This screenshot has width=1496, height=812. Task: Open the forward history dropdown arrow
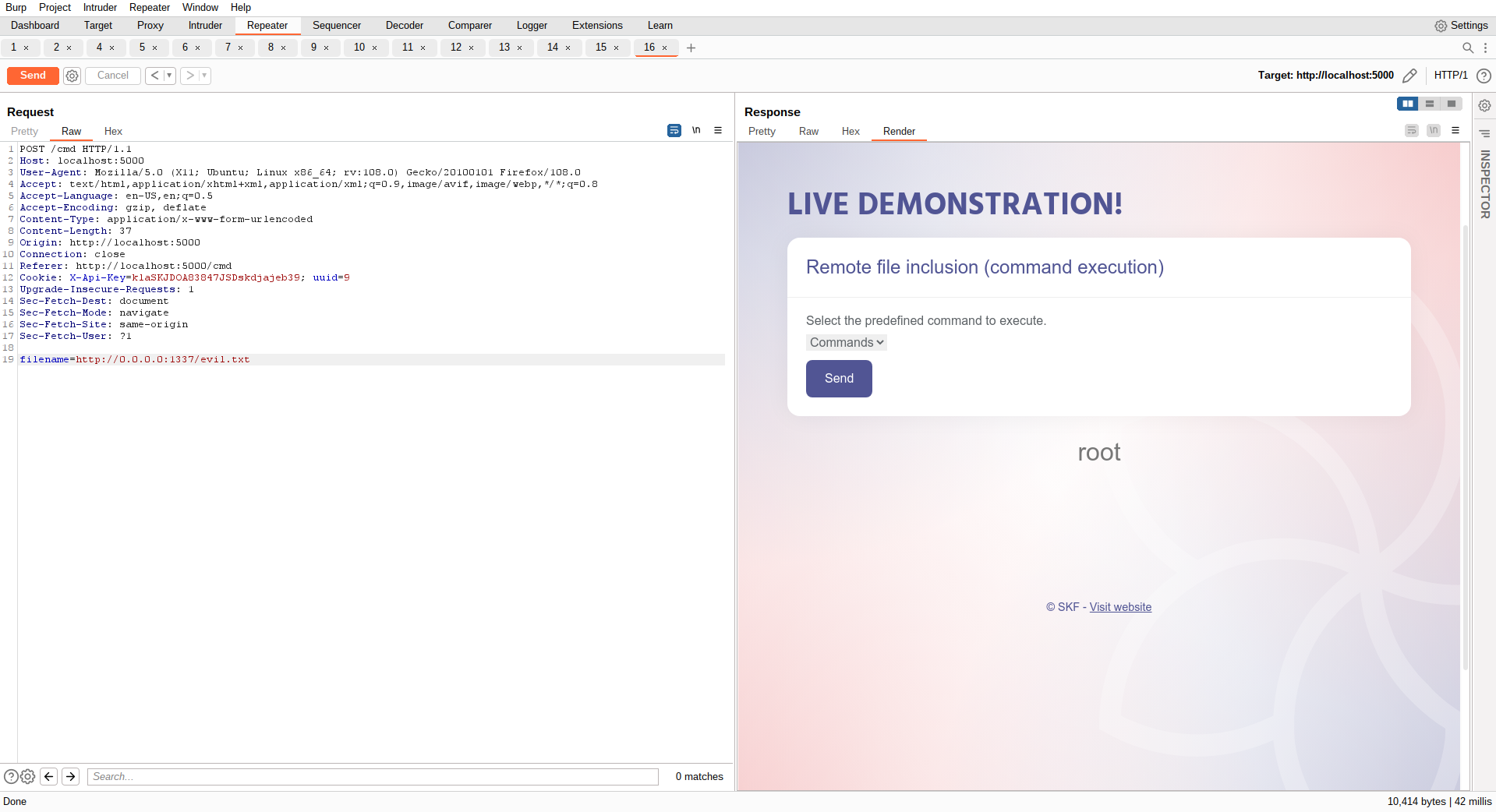(205, 76)
